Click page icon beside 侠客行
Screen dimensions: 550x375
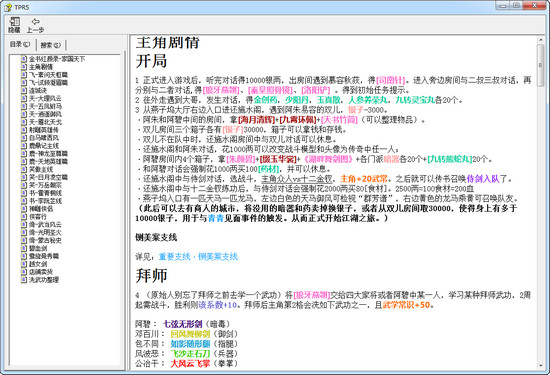coord(24,217)
